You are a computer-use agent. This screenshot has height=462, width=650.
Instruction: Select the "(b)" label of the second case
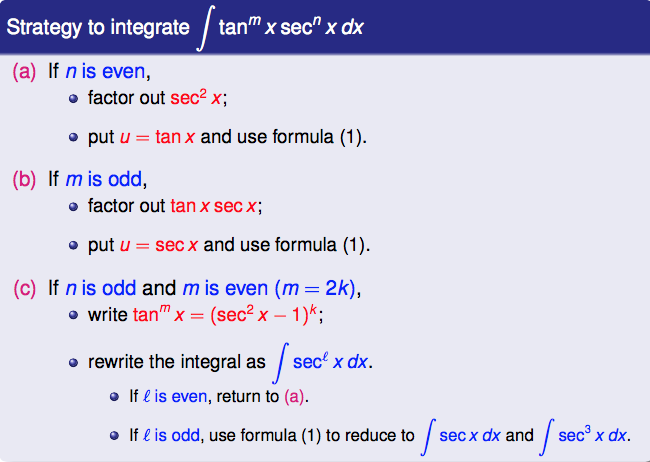click(24, 180)
